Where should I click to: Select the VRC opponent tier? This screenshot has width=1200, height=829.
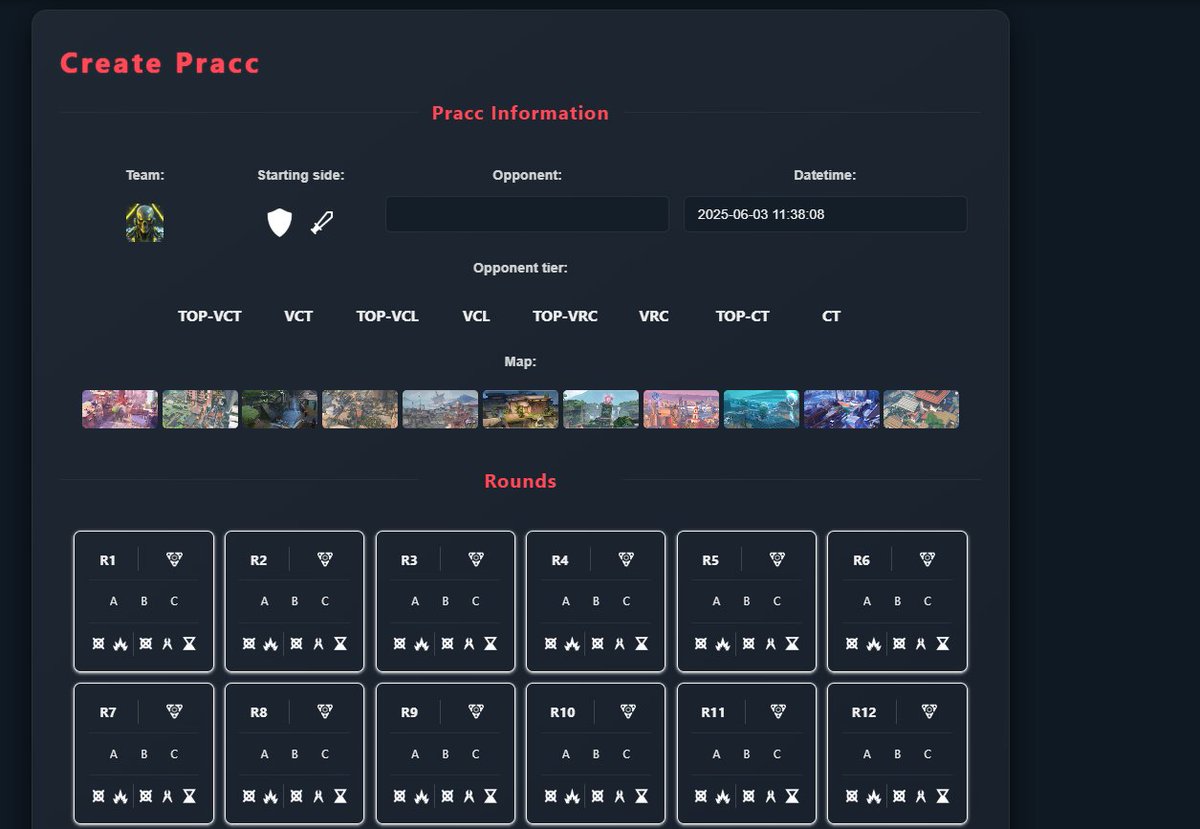click(654, 316)
